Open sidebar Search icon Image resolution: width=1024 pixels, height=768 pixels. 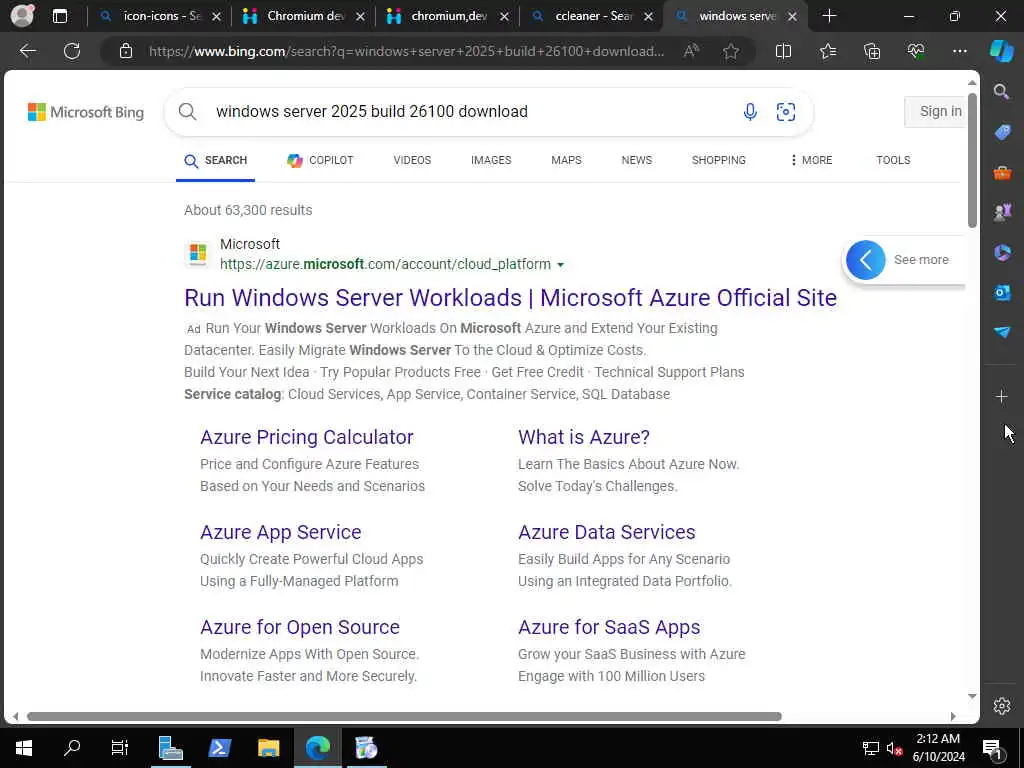click(x=1001, y=91)
